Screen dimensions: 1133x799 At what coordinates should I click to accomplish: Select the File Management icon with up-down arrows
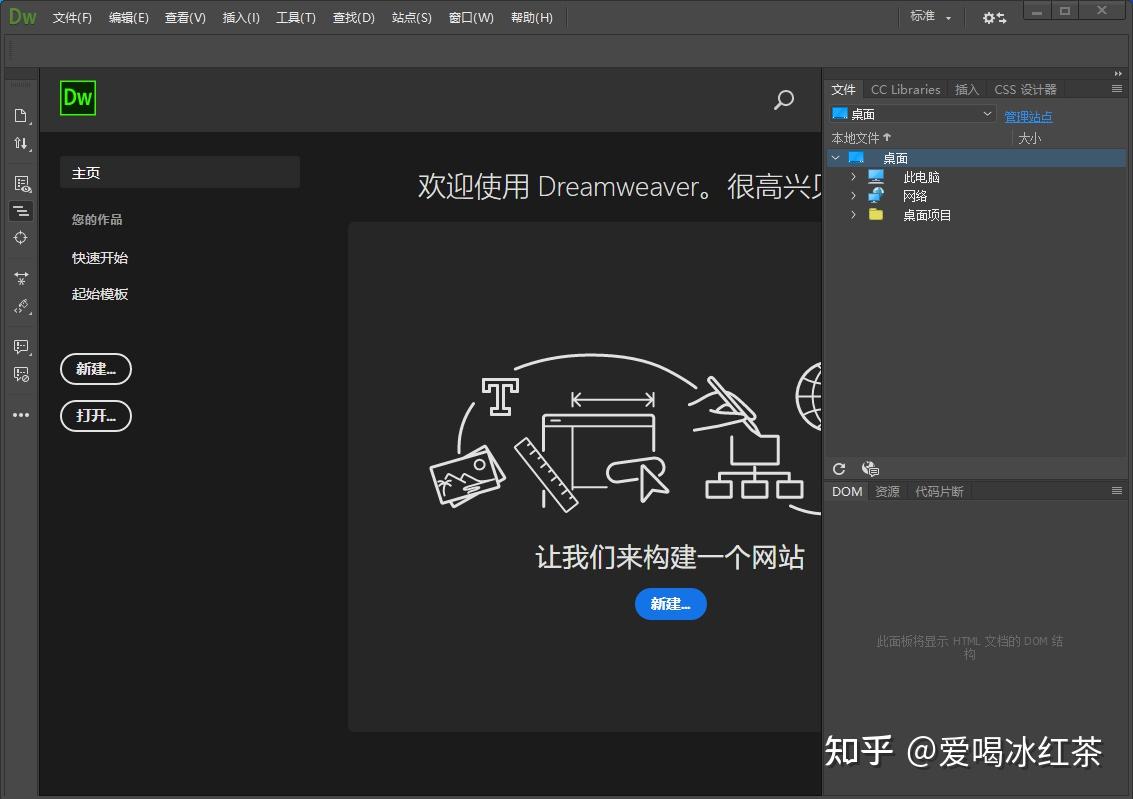(21, 143)
